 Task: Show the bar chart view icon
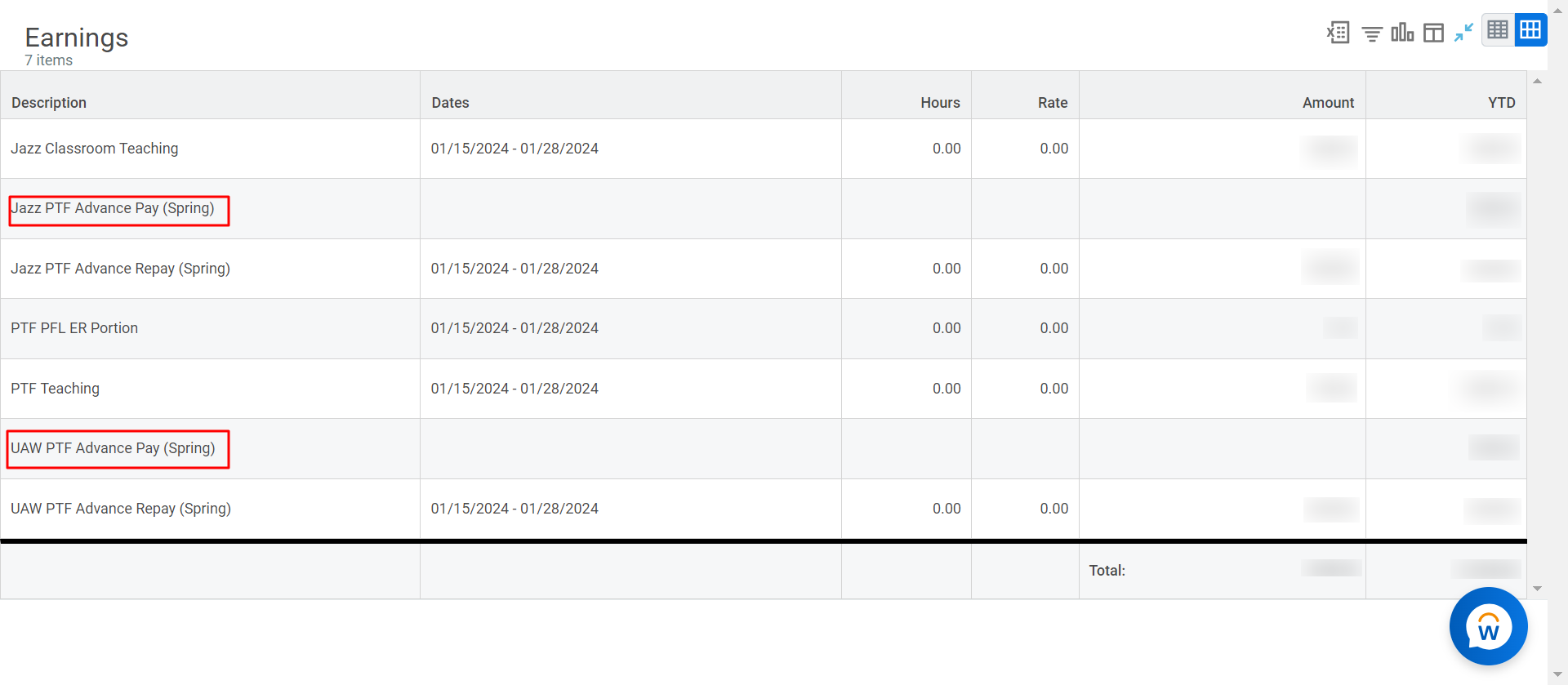pyautogui.click(x=1402, y=33)
